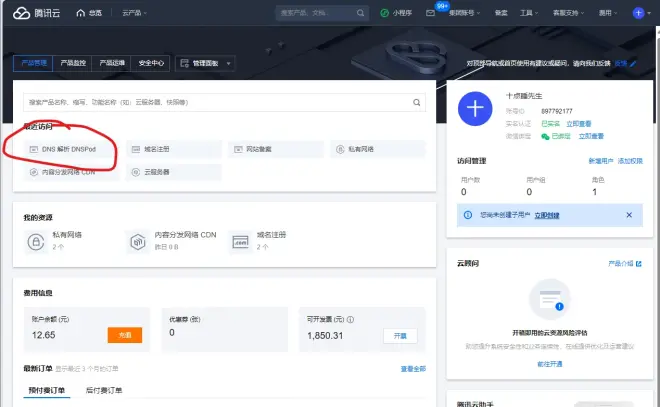Select the 产品管理 tab
The image size is (660, 407).
(x=33, y=63)
